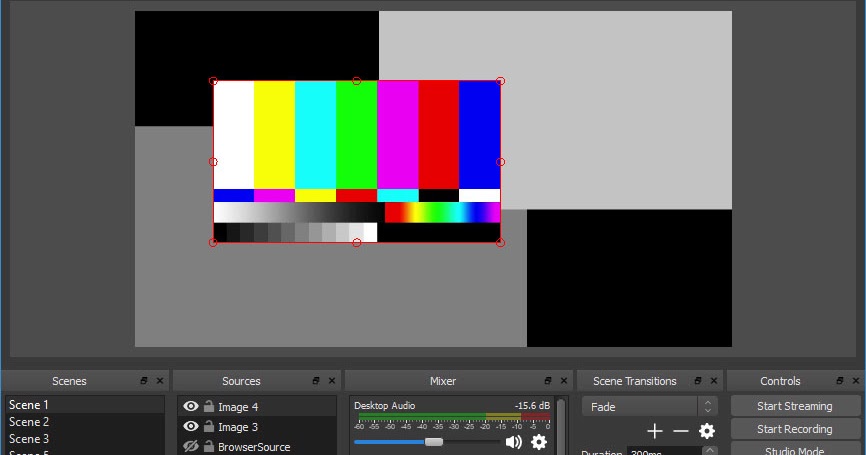Select the Image 3 source name
This screenshot has height=455, width=866.
coord(238,427)
